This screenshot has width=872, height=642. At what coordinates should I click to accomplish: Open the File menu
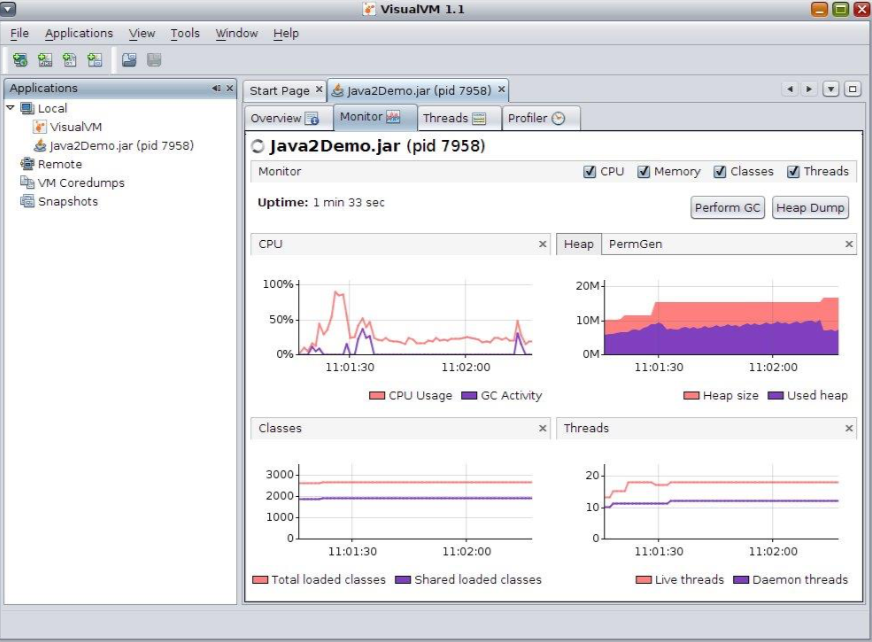[19, 33]
